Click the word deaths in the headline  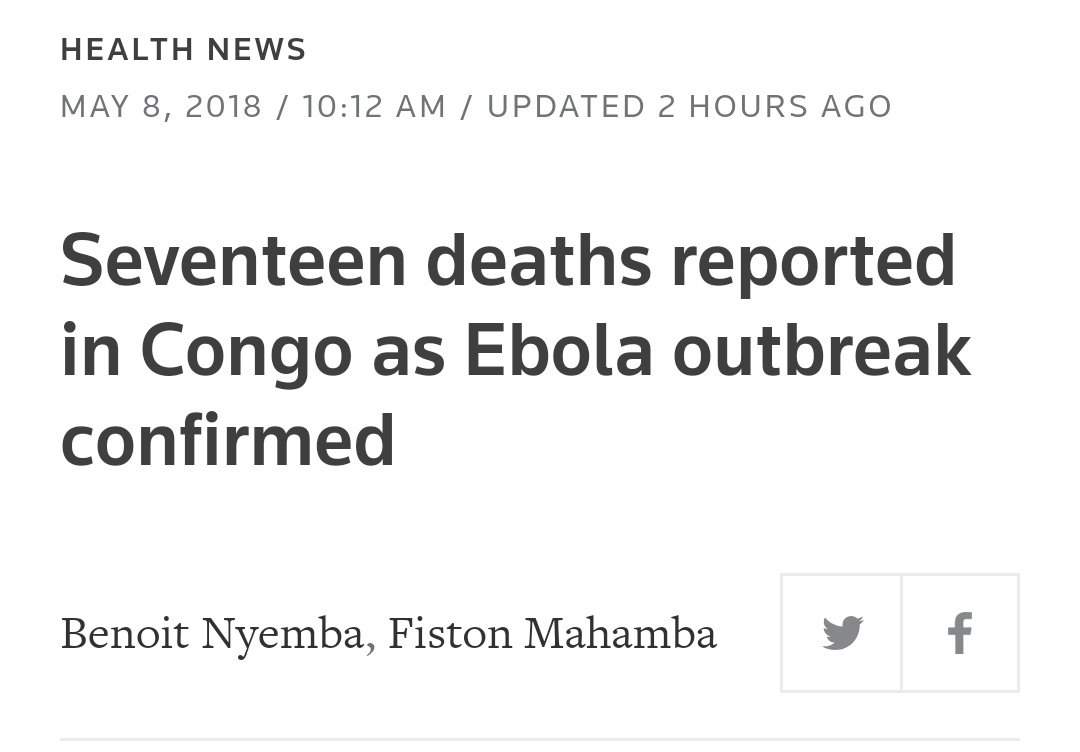(x=539, y=260)
